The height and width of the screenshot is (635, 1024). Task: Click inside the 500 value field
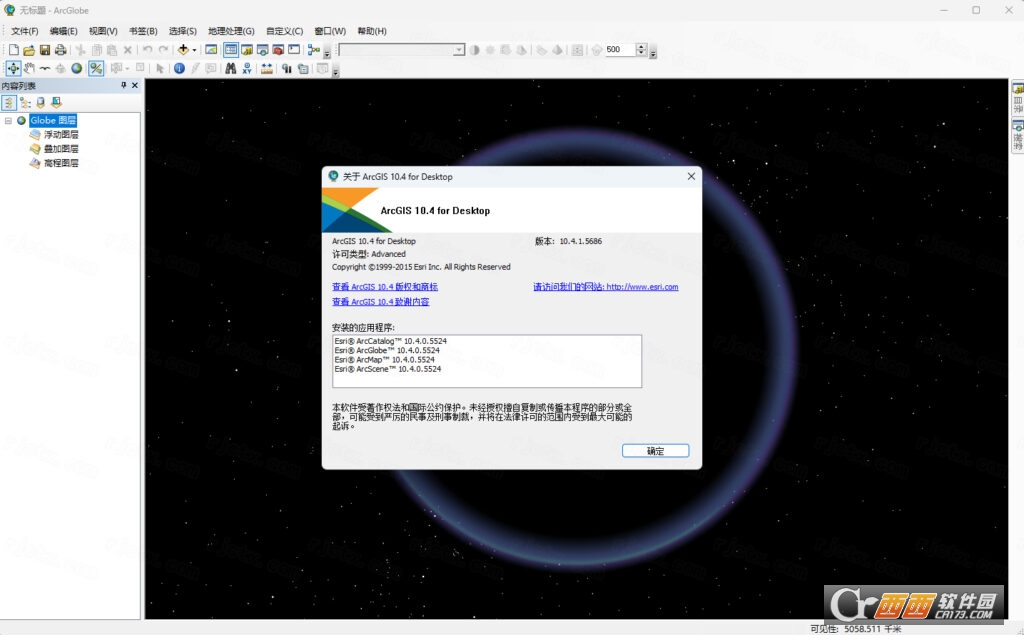point(620,50)
